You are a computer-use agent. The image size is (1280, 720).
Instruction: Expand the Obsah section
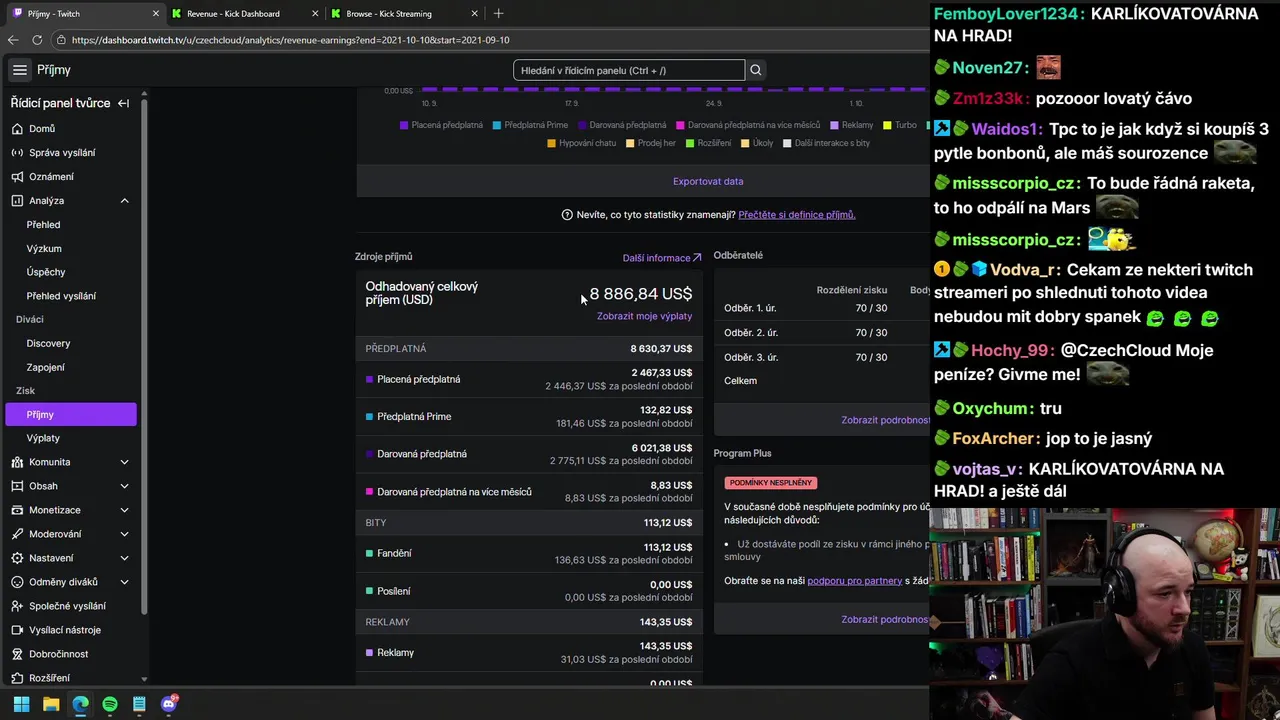[x=124, y=486]
